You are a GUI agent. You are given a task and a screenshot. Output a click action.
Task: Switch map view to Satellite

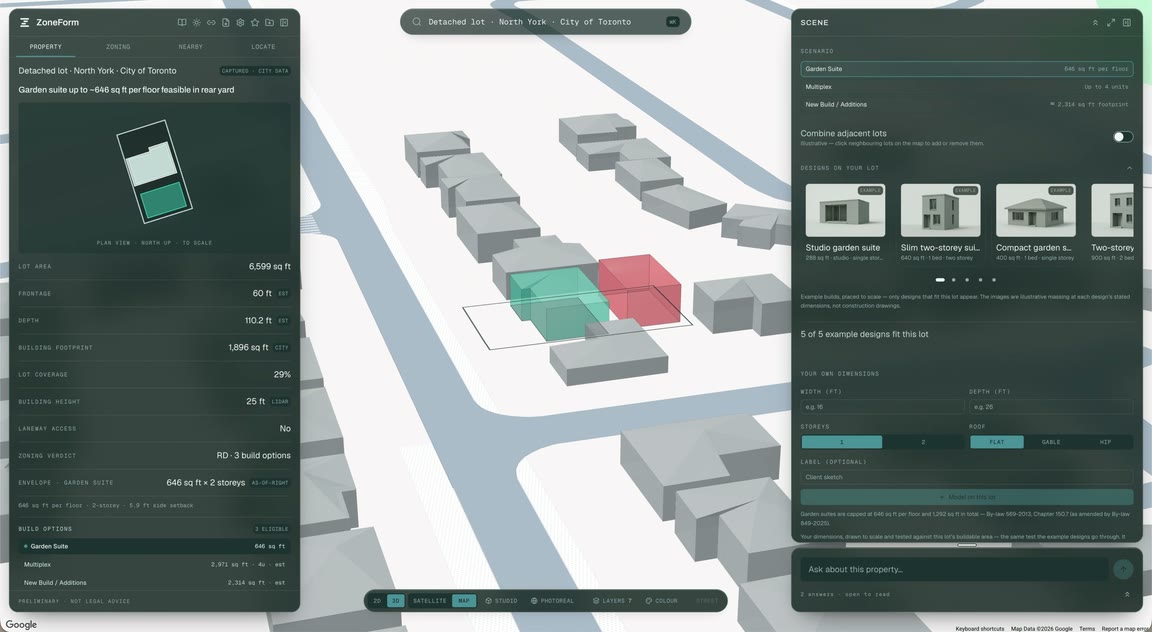point(429,601)
